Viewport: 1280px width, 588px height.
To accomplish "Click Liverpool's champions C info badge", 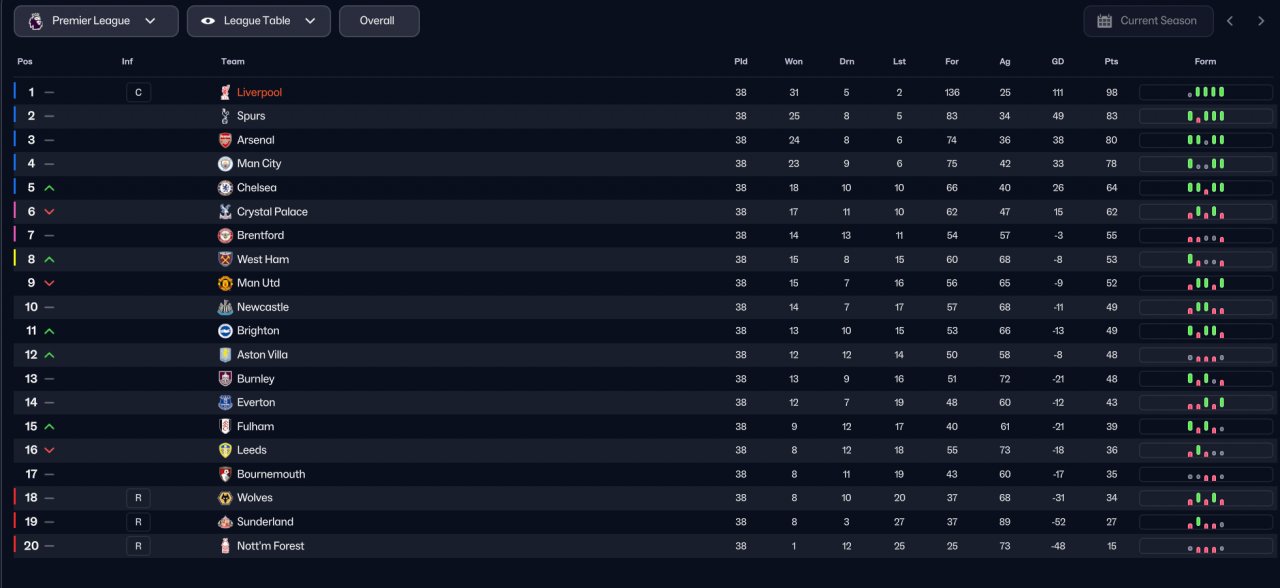I will click(138, 93).
